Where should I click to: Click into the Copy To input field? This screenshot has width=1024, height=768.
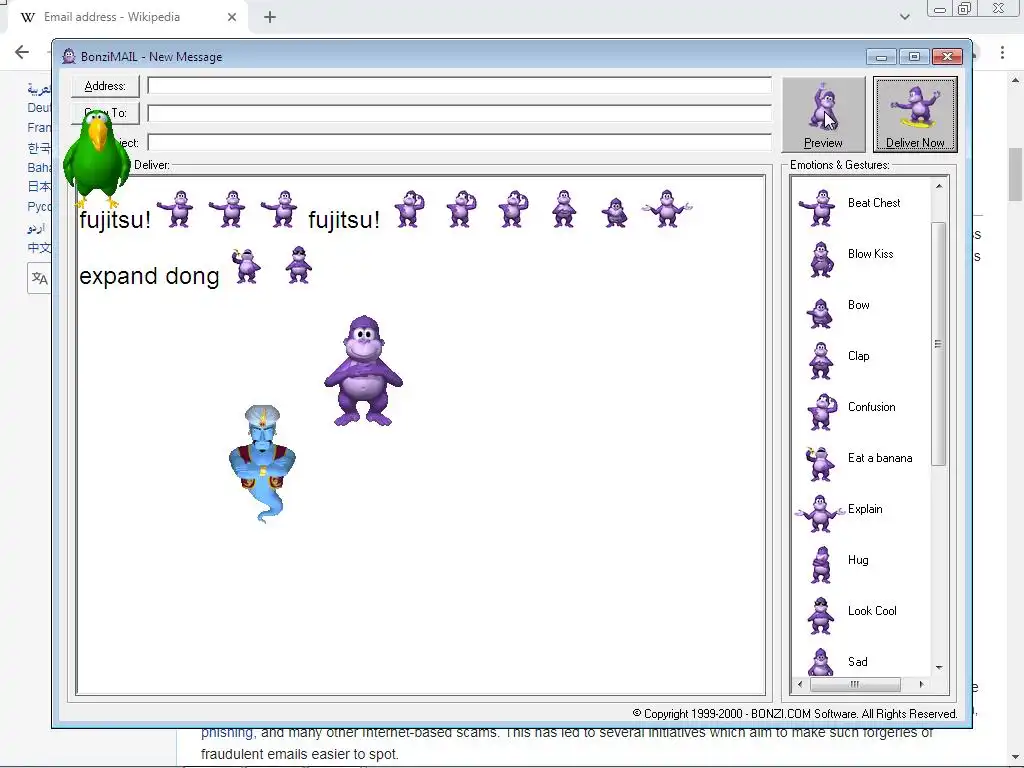(459, 114)
